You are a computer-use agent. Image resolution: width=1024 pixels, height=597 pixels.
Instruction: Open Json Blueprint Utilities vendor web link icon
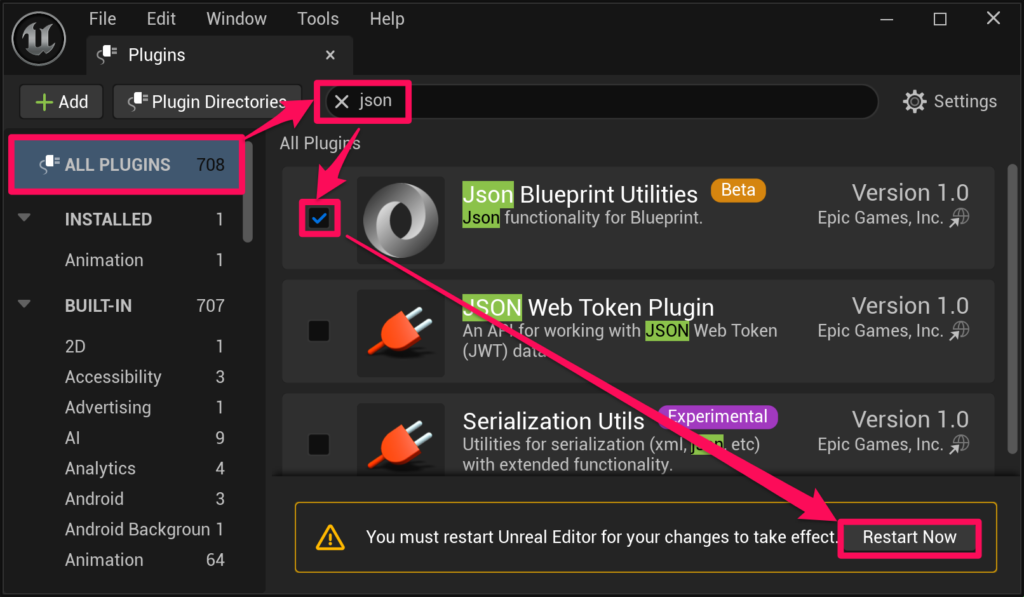pyautogui.click(x=960, y=218)
